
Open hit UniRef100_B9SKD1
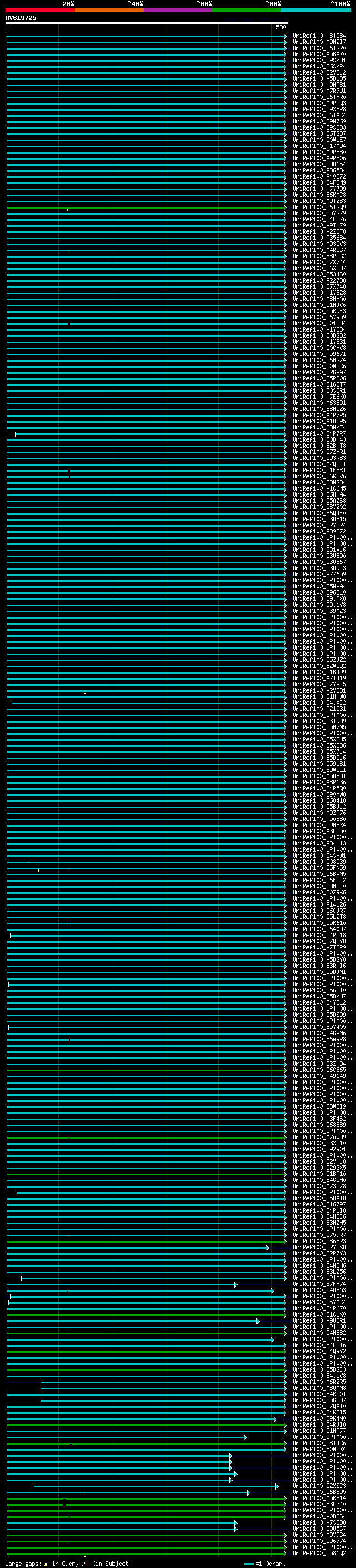[x=319, y=60]
